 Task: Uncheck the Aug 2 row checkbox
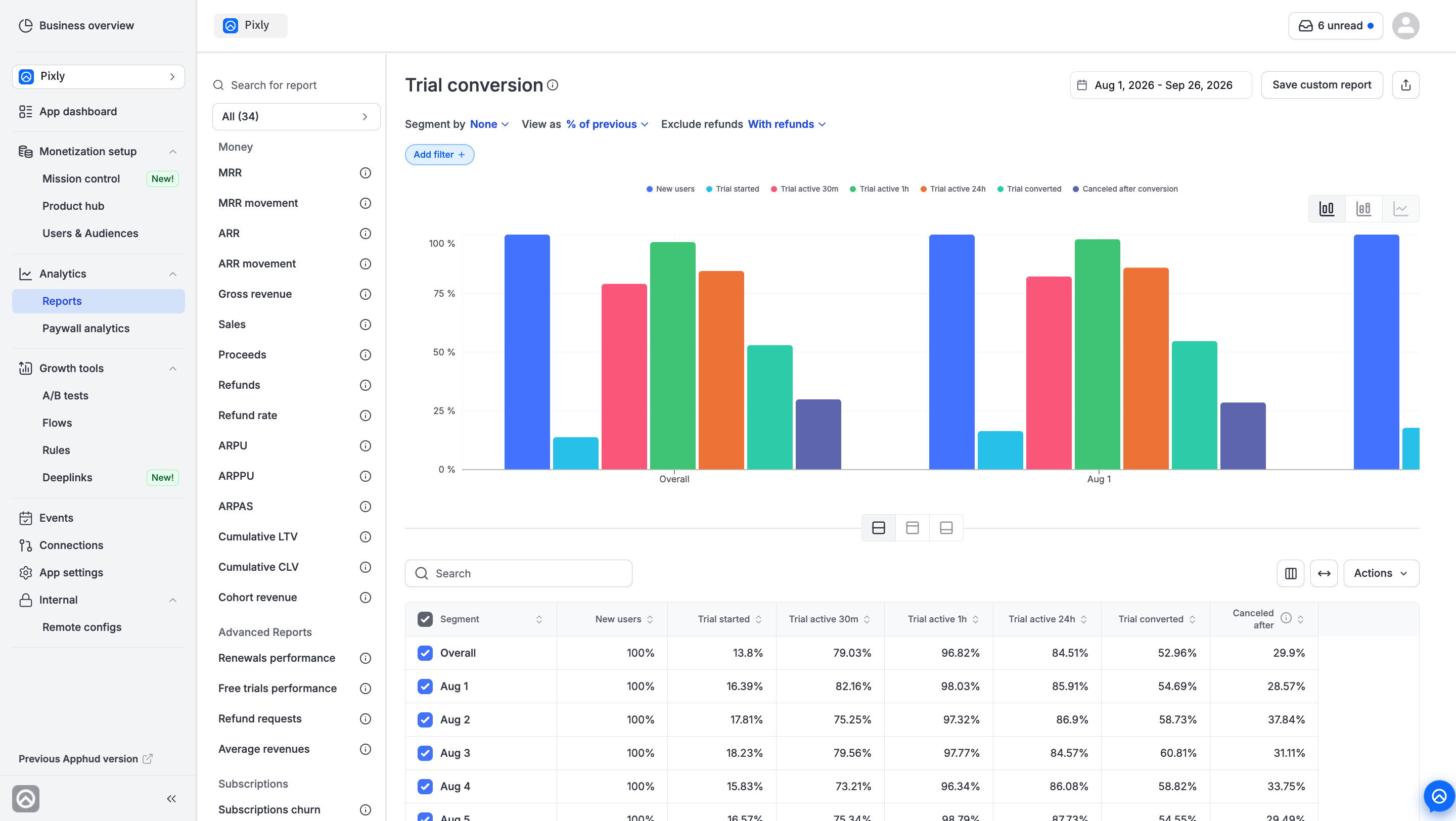point(425,719)
